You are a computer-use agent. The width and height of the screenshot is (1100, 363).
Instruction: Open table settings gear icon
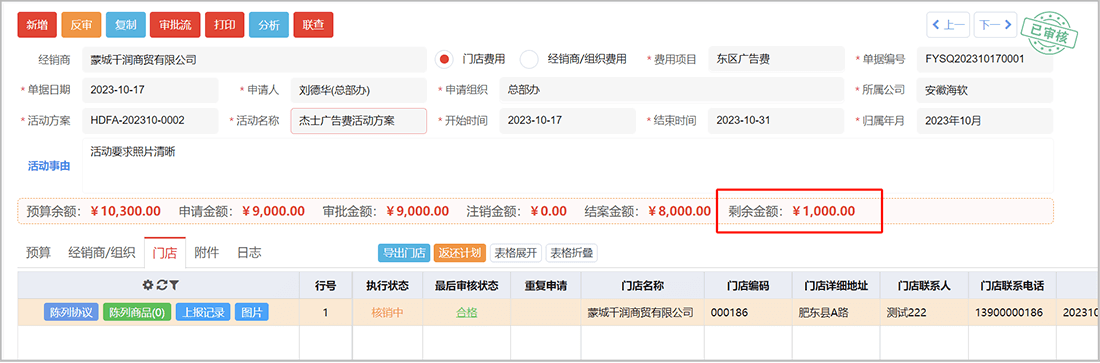coord(147,286)
